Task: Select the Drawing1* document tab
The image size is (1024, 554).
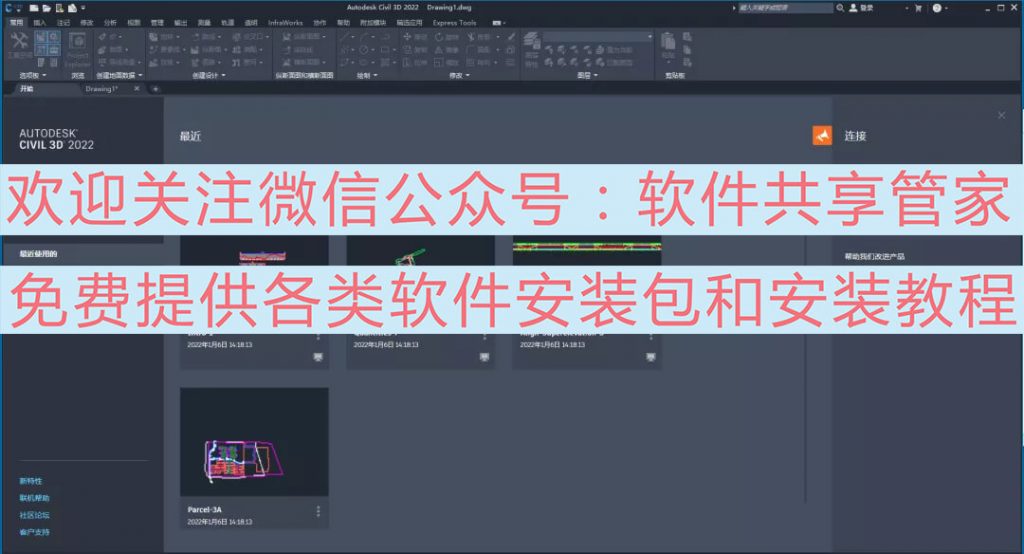Action: tap(101, 89)
